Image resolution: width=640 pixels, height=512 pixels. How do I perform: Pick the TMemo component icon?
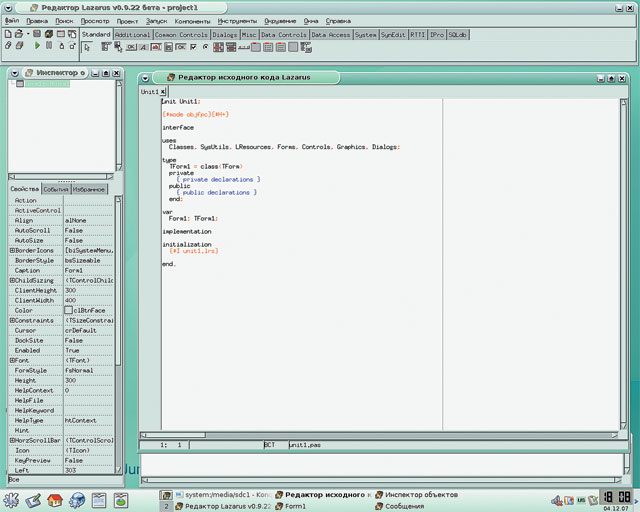[169, 47]
